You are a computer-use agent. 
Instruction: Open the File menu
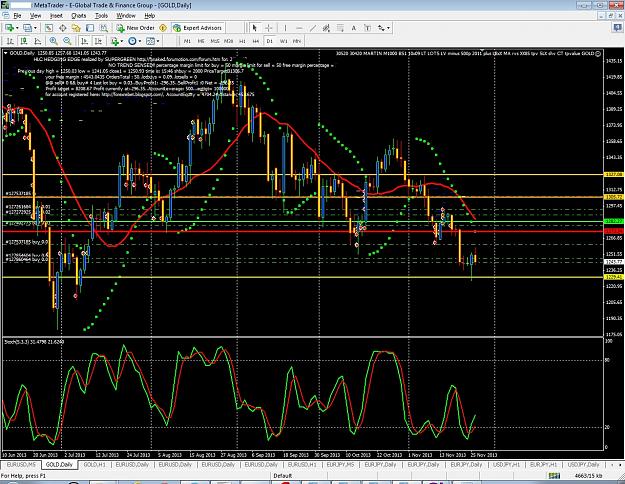17,16
